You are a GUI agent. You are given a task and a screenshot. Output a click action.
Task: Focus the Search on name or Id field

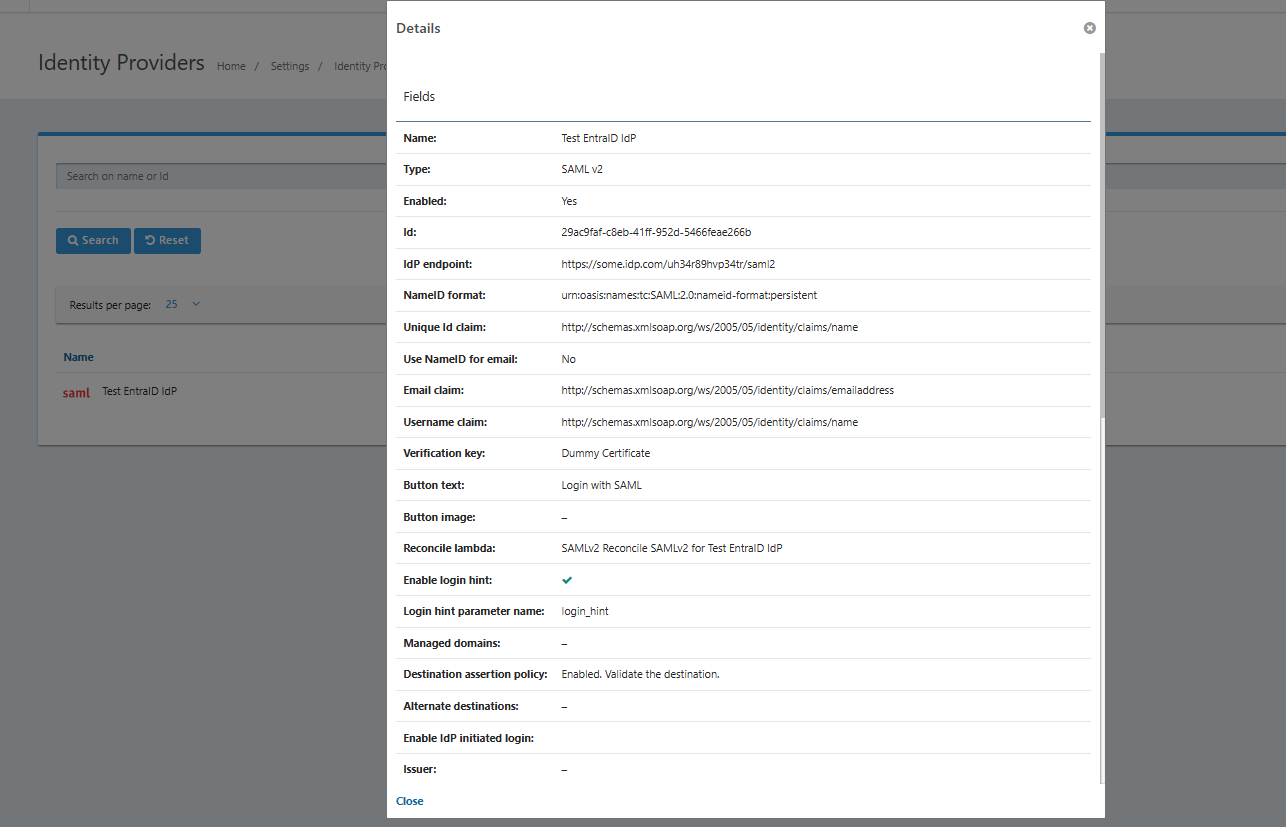[220, 177]
